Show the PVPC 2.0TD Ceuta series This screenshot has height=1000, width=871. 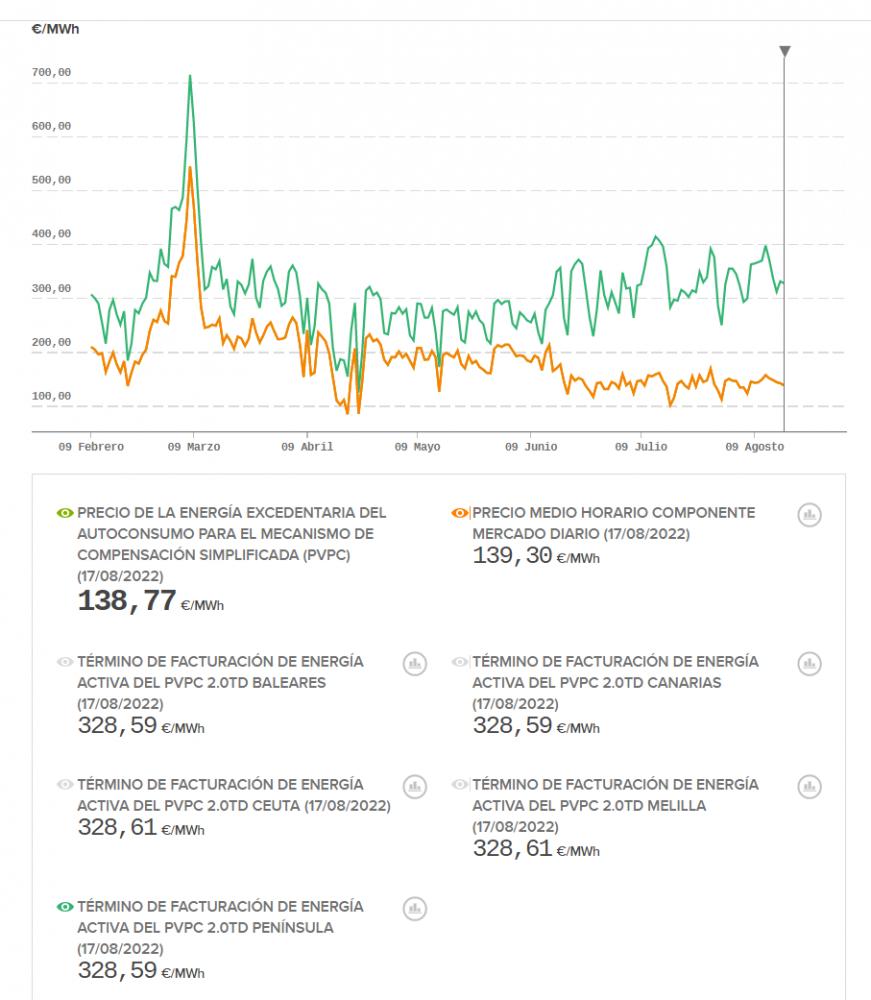point(65,784)
